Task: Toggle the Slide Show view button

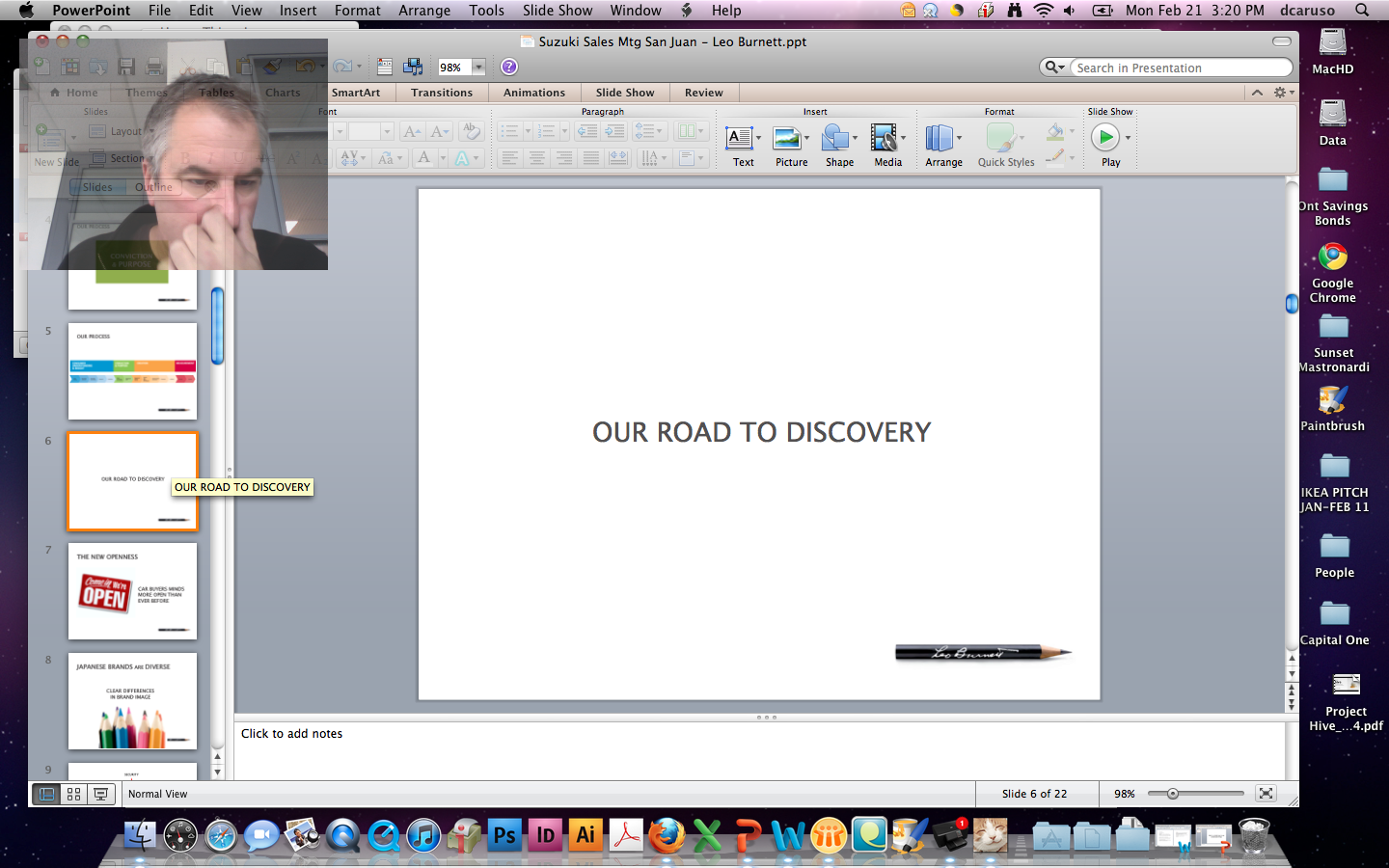Action: [100, 794]
